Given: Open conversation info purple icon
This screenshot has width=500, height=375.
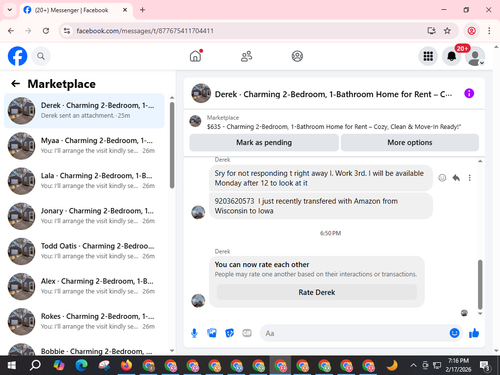Looking at the screenshot, I should click(x=469, y=93).
